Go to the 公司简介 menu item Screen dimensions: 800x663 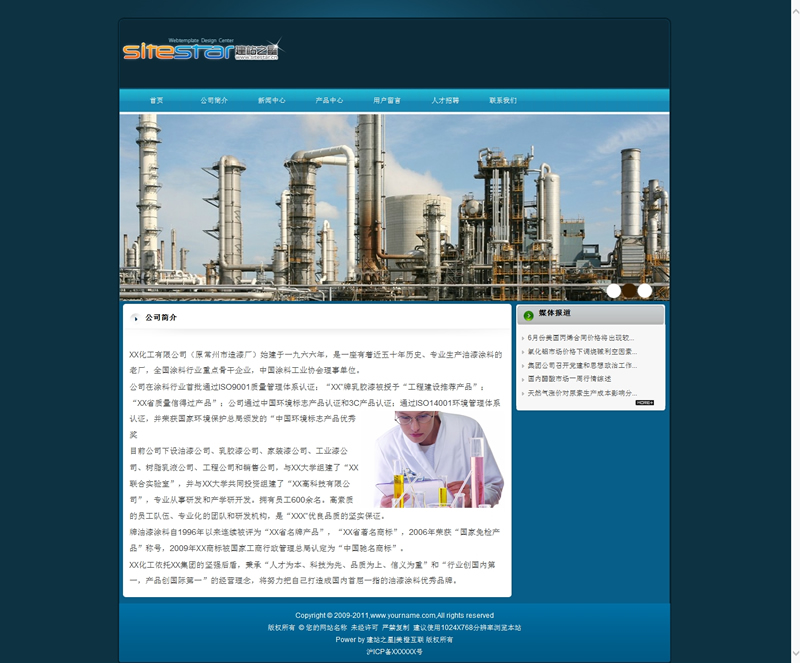tap(214, 101)
